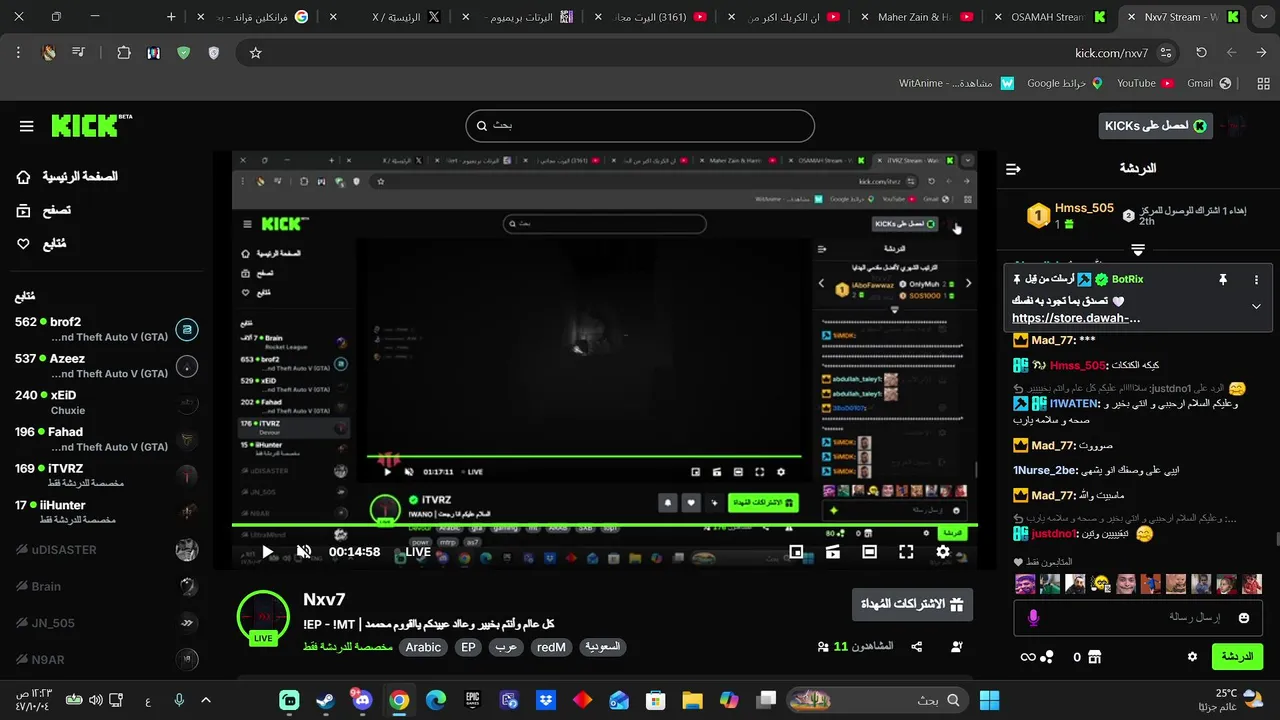Open store.dawah link in pinned message
The image size is (1280, 720).
click(1076, 318)
